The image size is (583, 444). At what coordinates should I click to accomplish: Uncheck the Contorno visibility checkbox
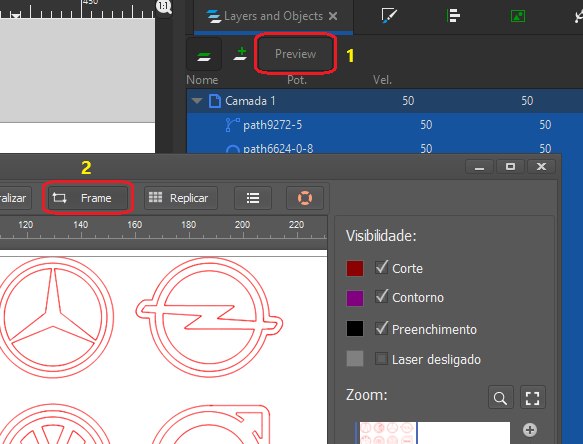[x=381, y=296]
